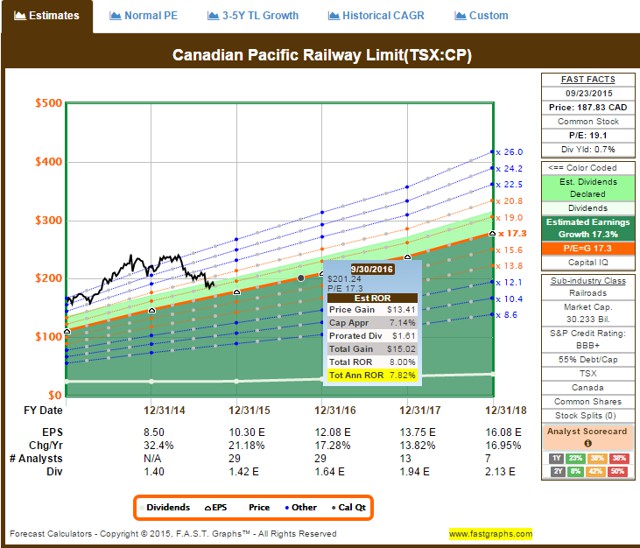
Task: Click Estimated Earnings Growth 17.3% swatch
Action: [588, 228]
